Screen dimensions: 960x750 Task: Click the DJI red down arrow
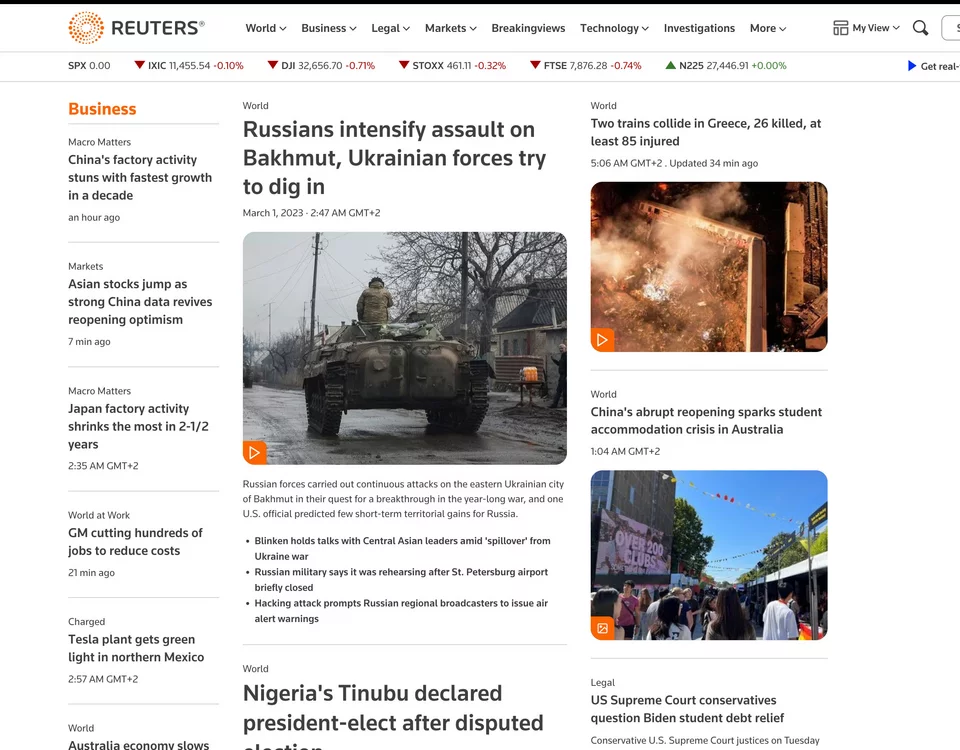click(x=273, y=65)
